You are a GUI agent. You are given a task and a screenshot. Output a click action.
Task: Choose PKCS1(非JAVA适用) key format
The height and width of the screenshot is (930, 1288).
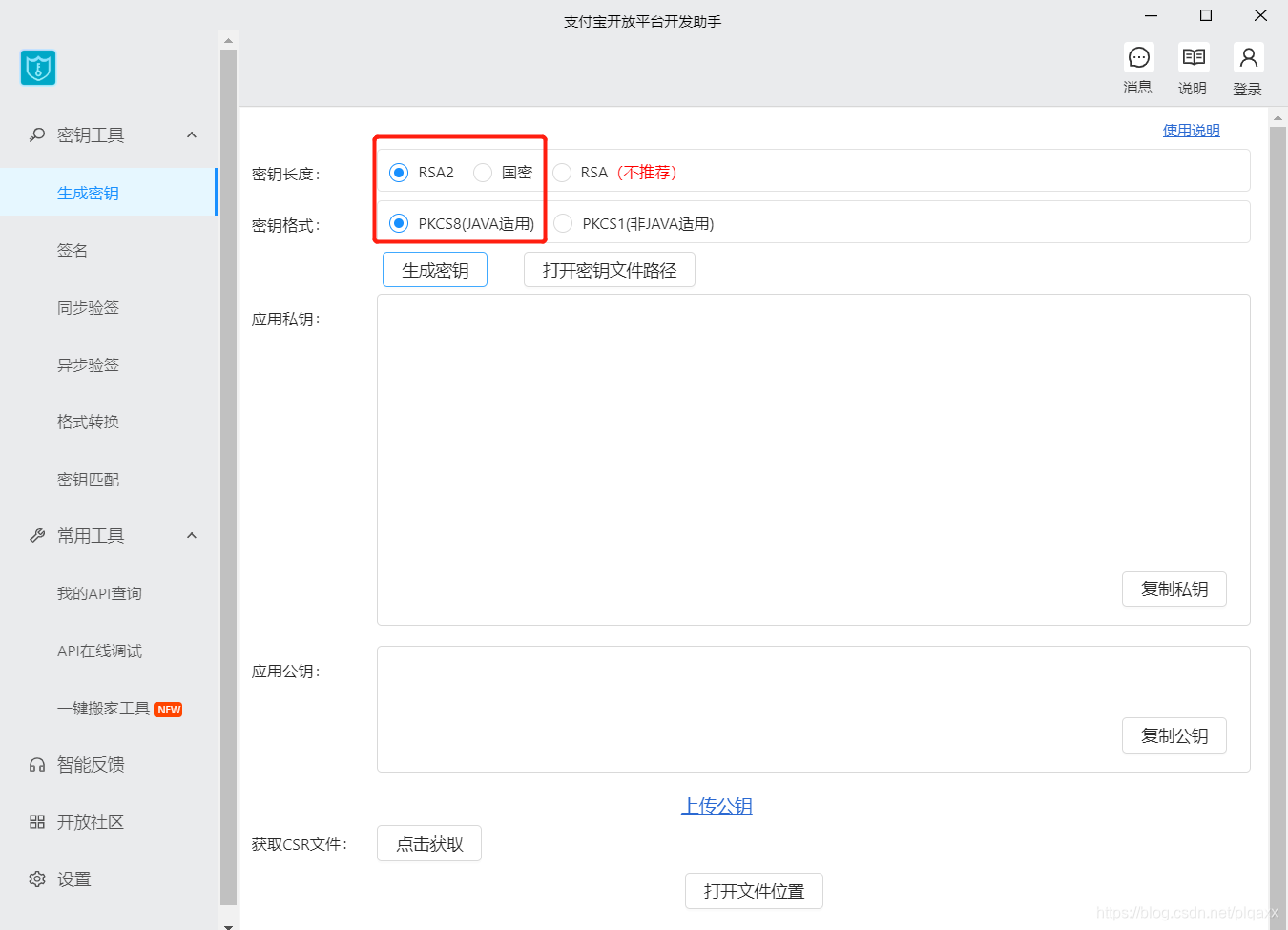click(x=563, y=223)
